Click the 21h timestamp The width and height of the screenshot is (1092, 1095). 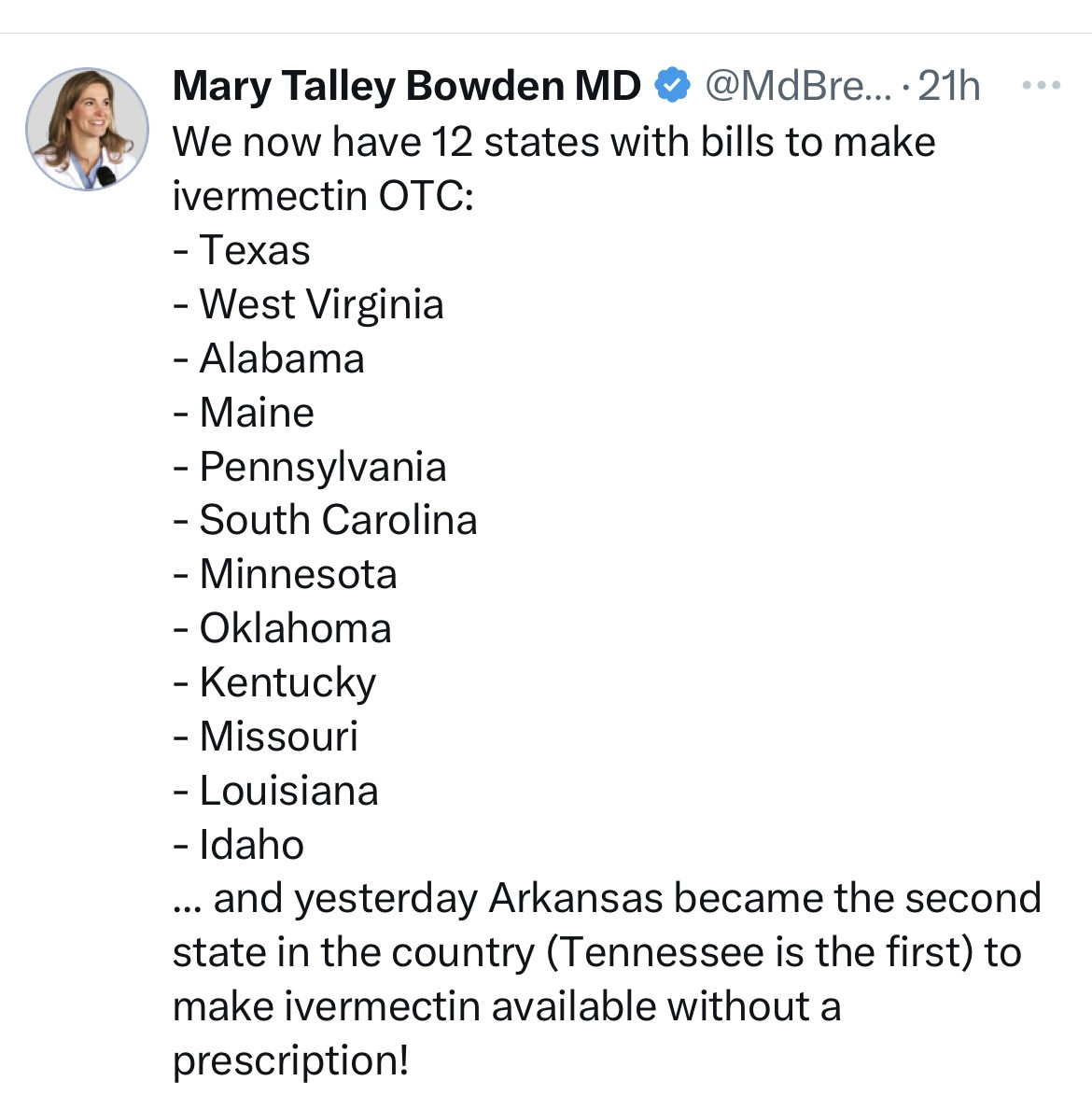949,87
